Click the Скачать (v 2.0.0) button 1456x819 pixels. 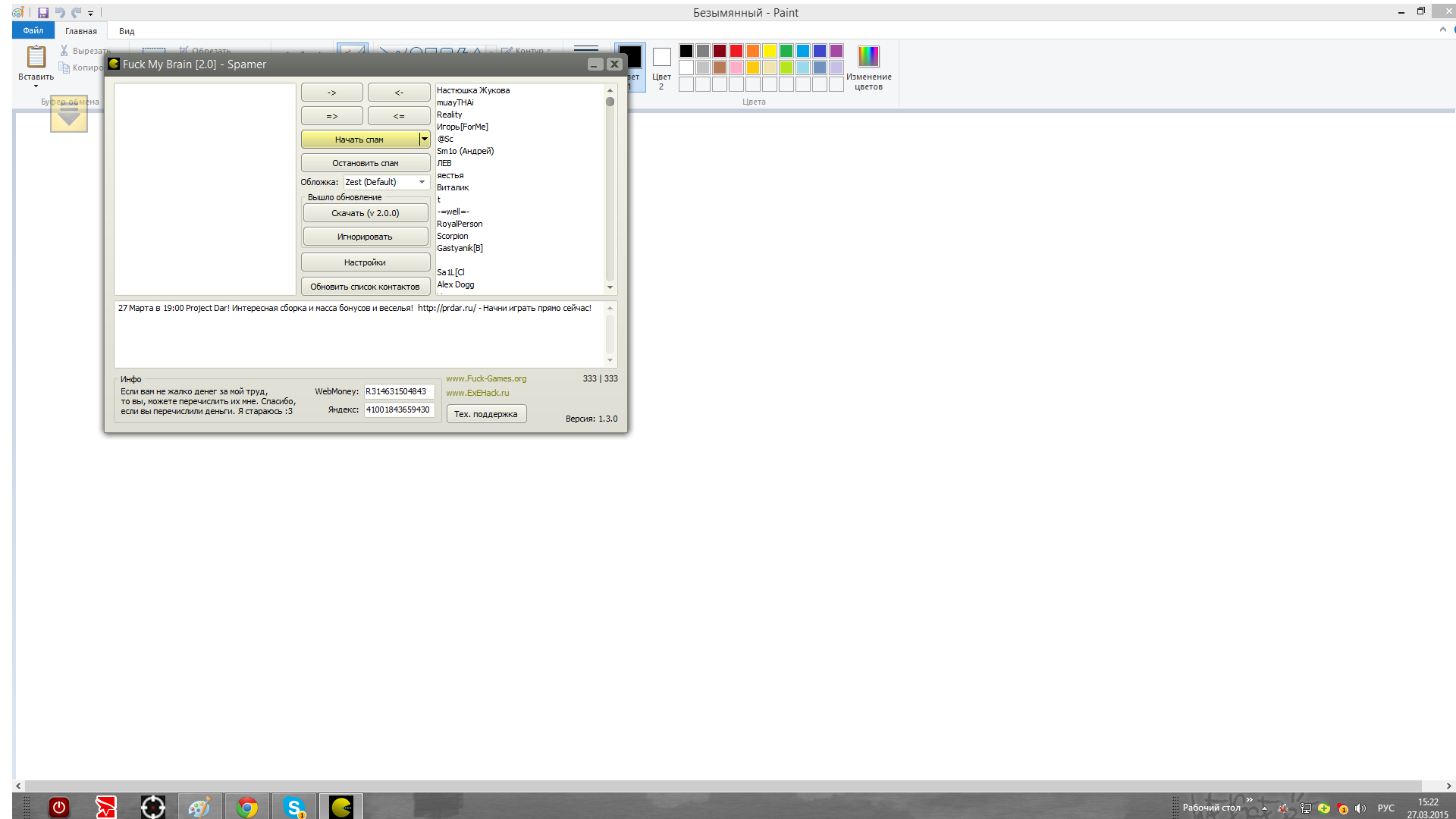point(365,213)
